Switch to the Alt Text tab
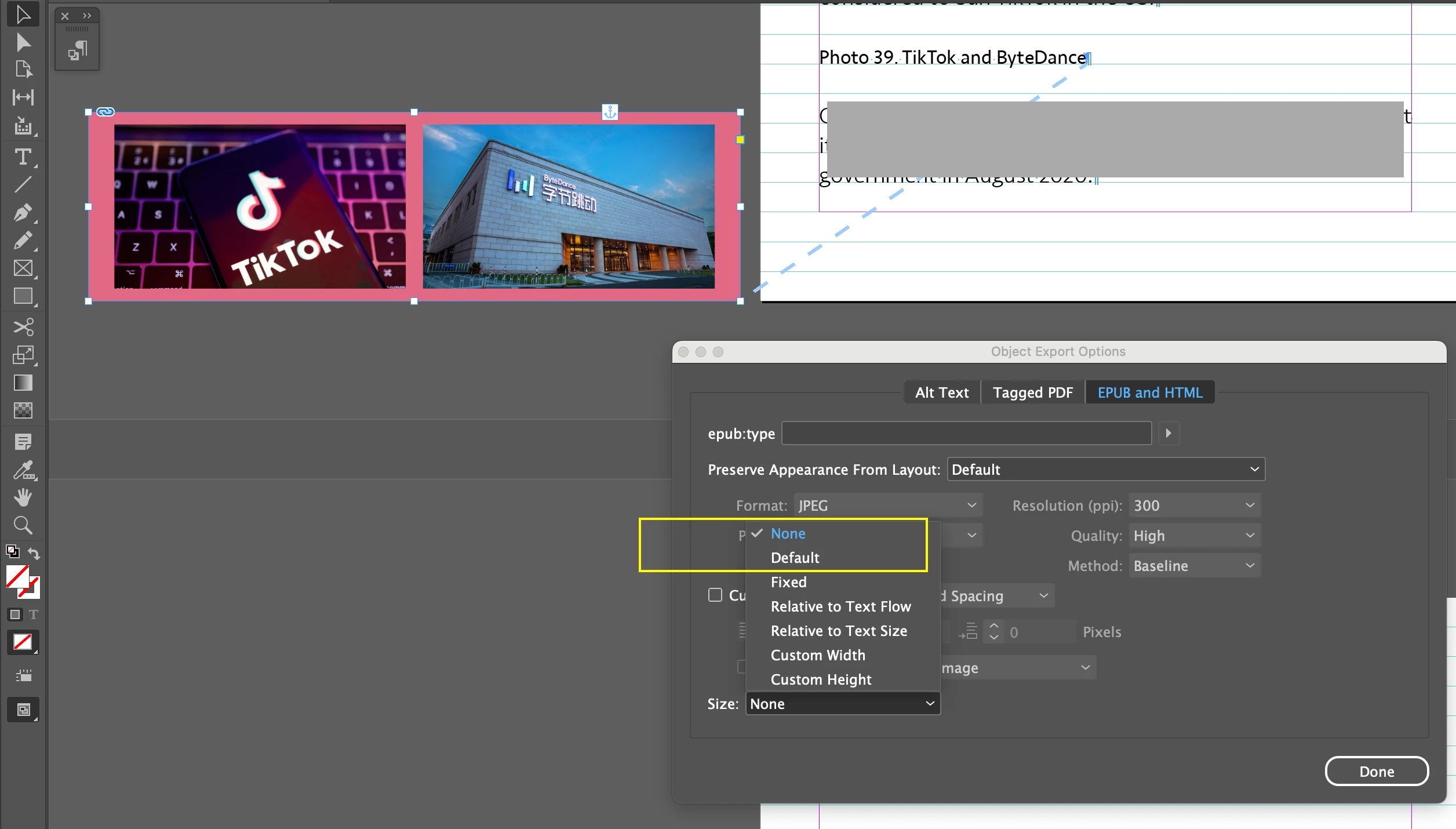The width and height of the screenshot is (1456, 829). [942, 392]
